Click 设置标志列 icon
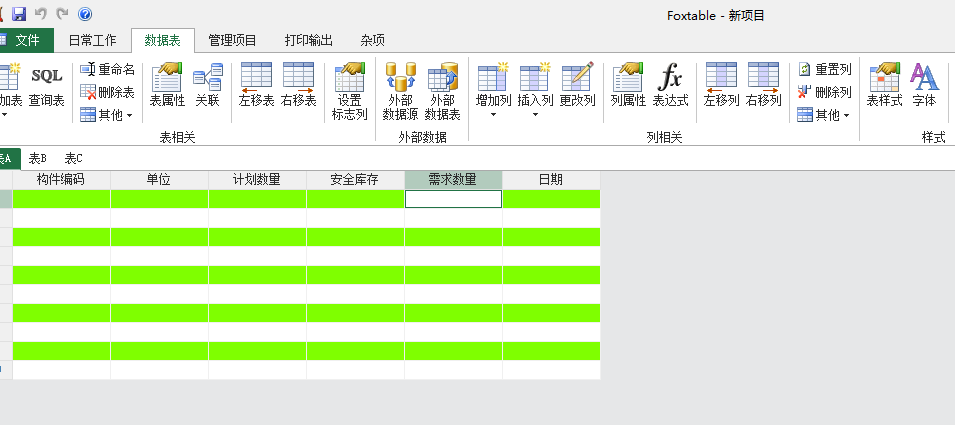955x425 pixels. [x=349, y=91]
